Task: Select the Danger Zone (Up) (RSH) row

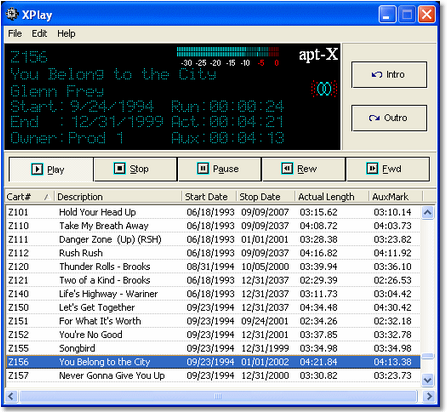Action: (x=213, y=240)
